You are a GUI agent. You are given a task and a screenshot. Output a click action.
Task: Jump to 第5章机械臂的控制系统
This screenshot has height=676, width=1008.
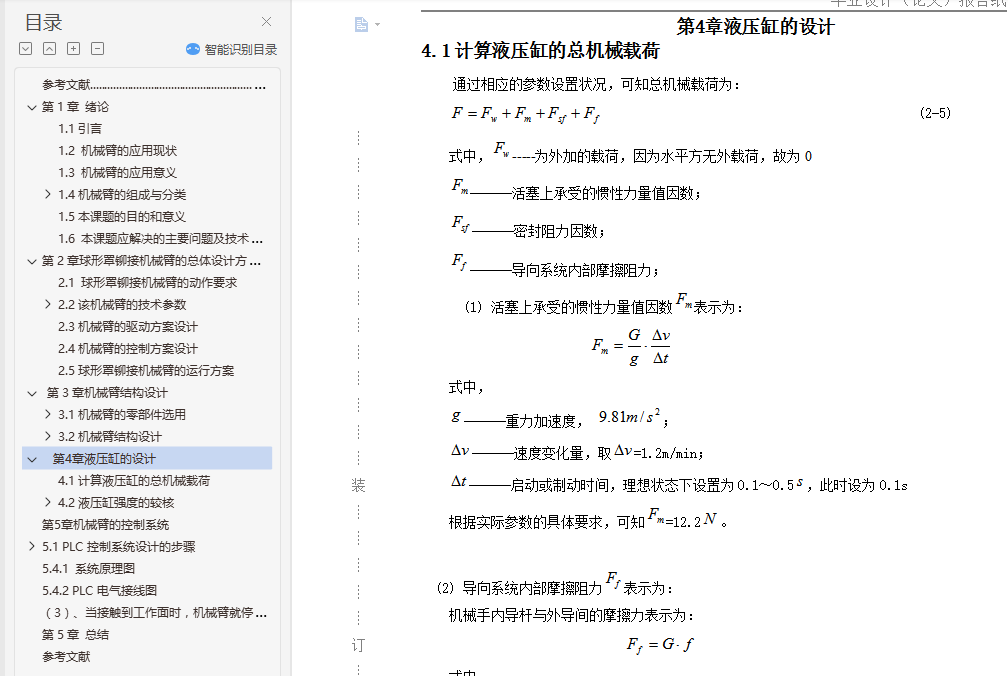point(105,524)
